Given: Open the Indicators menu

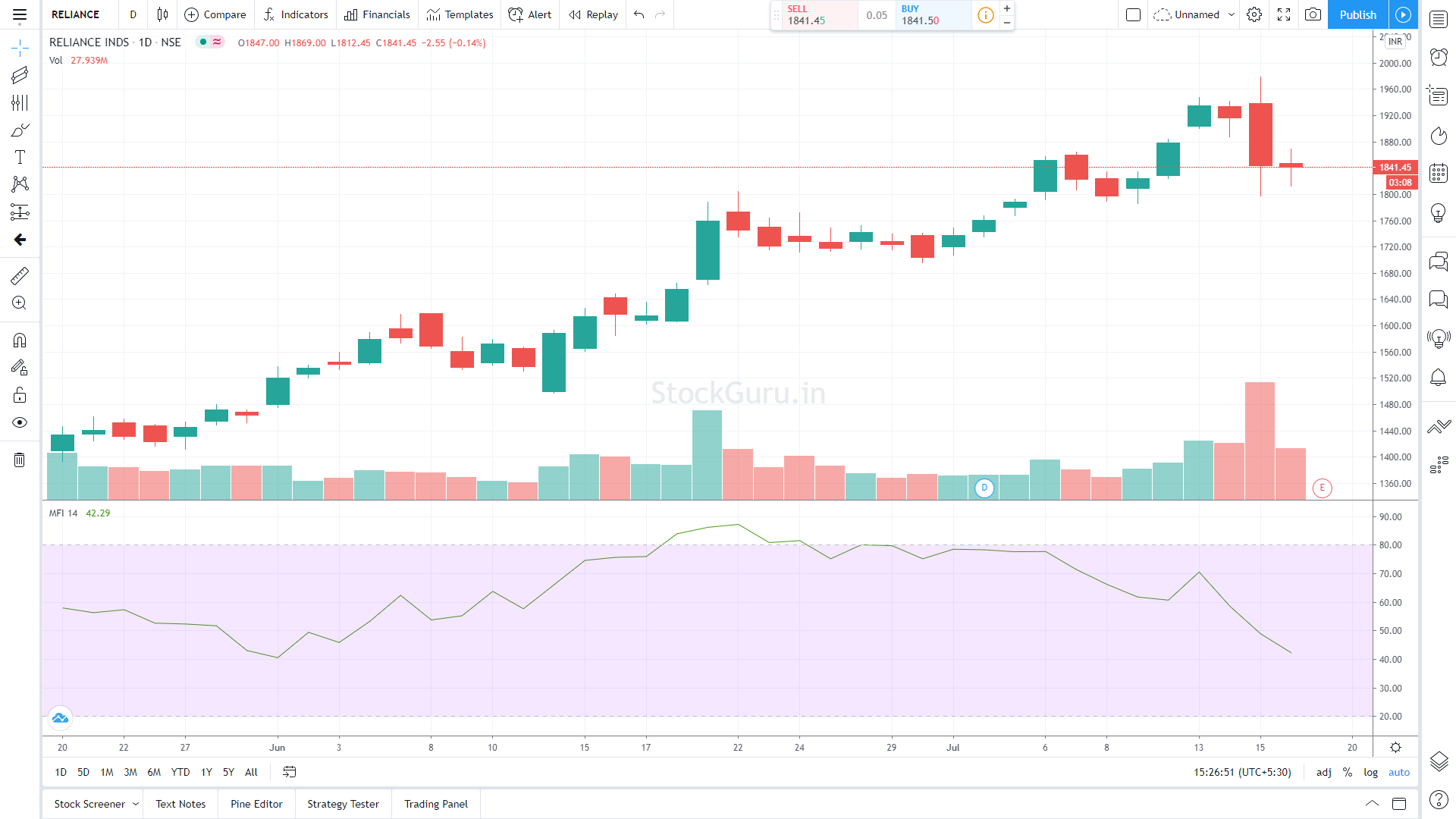Looking at the screenshot, I should pyautogui.click(x=296, y=14).
